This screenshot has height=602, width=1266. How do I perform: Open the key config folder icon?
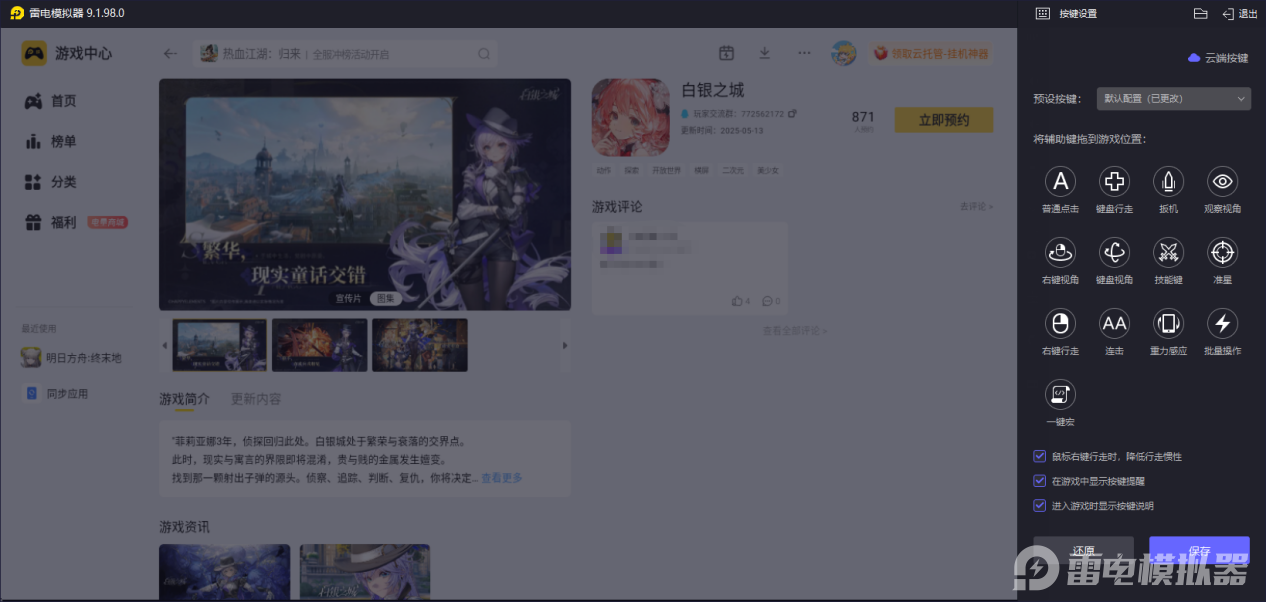1201,13
